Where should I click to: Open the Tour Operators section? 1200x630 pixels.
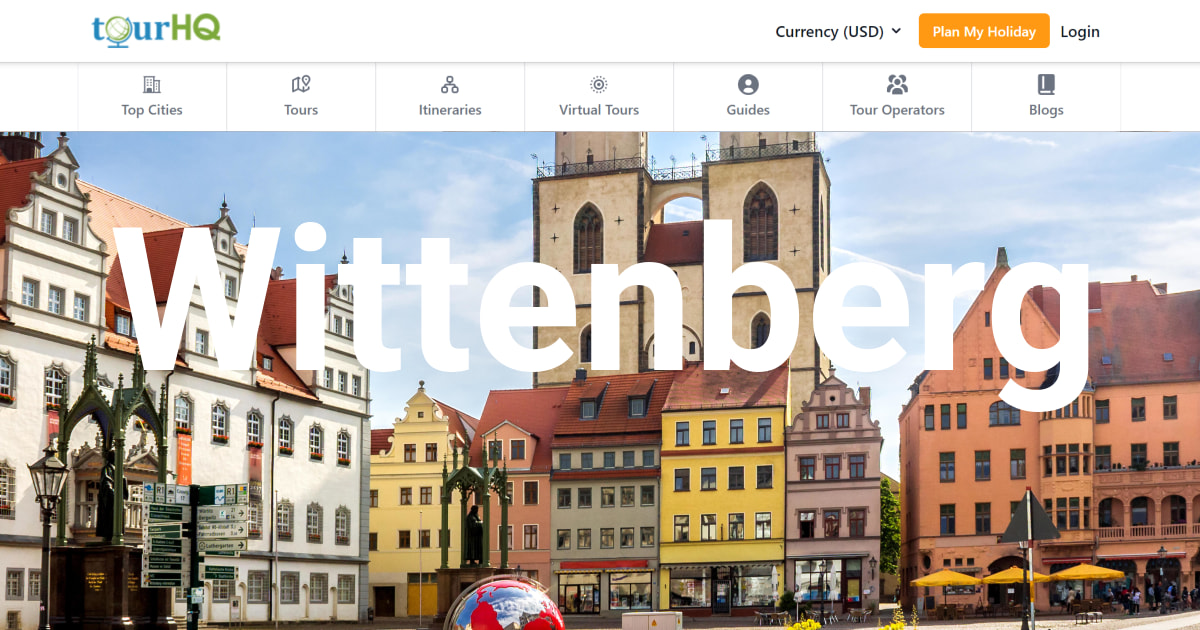tap(897, 110)
